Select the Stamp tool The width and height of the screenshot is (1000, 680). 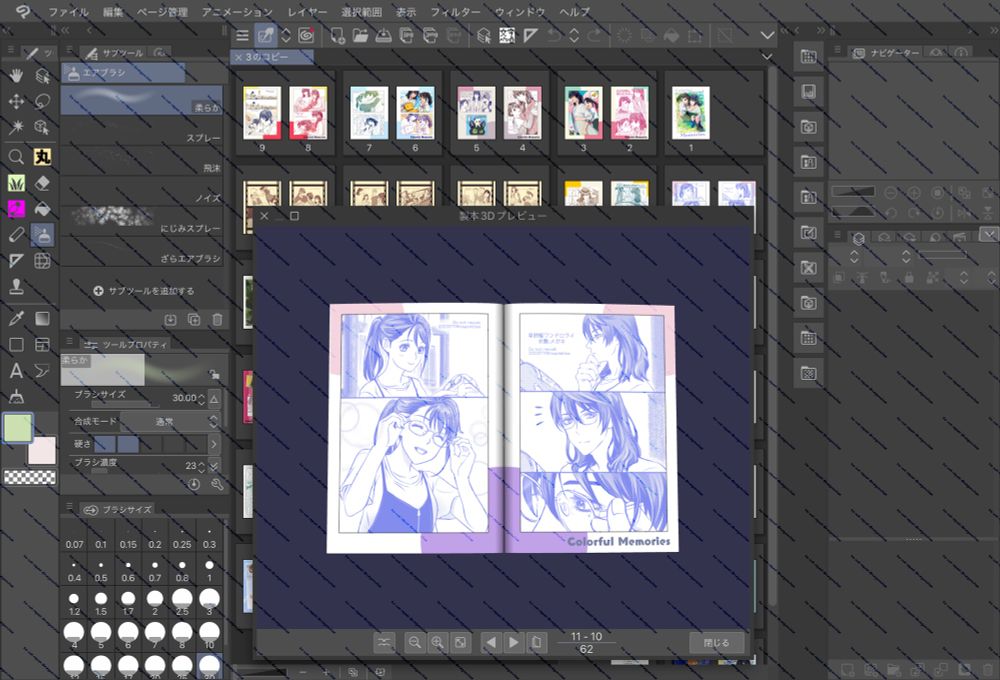coord(16,286)
